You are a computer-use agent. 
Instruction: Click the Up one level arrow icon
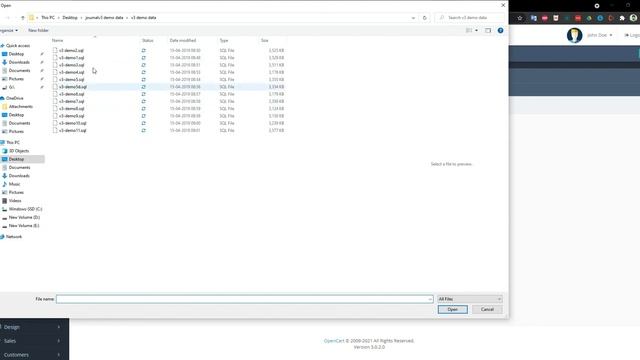pyautogui.click(x=23, y=18)
